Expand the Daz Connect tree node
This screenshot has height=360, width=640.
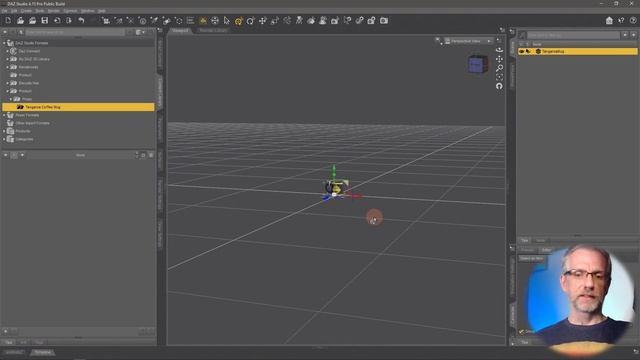pyautogui.click(x=7, y=51)
